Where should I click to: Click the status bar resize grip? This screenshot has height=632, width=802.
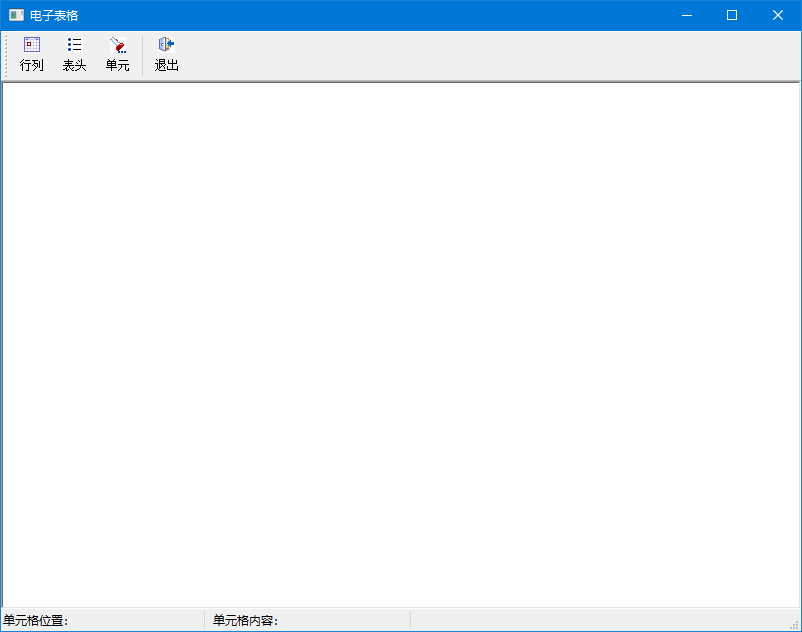[795, 625]
